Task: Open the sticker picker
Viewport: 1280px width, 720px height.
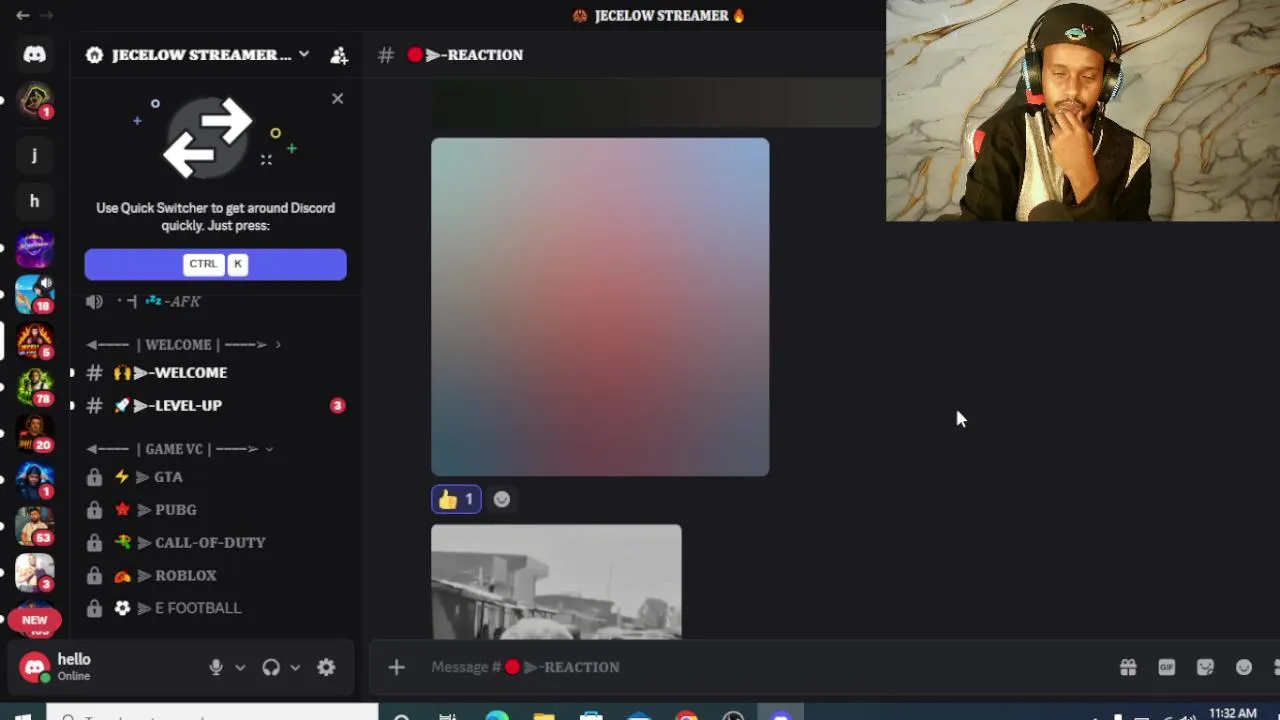Action: 1205,668
